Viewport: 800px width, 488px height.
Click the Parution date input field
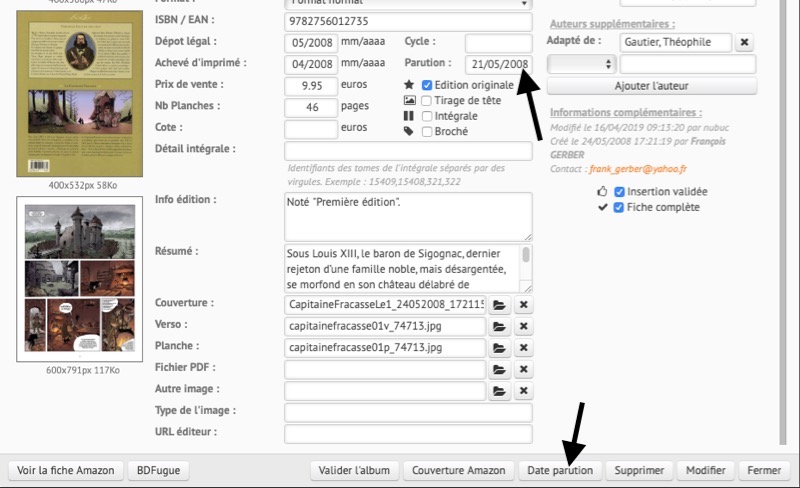click(x=498, y=64)
